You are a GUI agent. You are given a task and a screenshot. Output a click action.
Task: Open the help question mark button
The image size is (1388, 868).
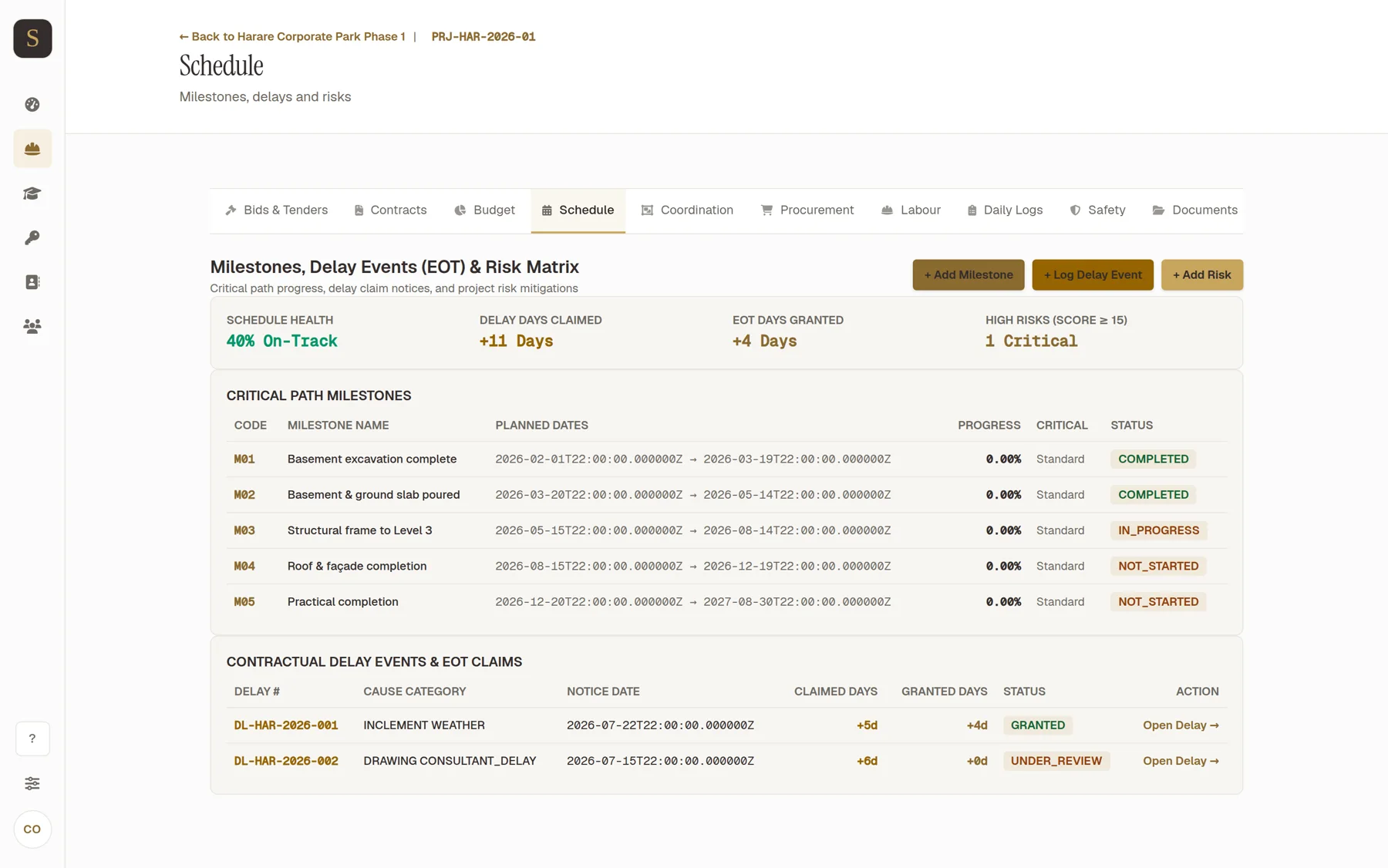32,738
